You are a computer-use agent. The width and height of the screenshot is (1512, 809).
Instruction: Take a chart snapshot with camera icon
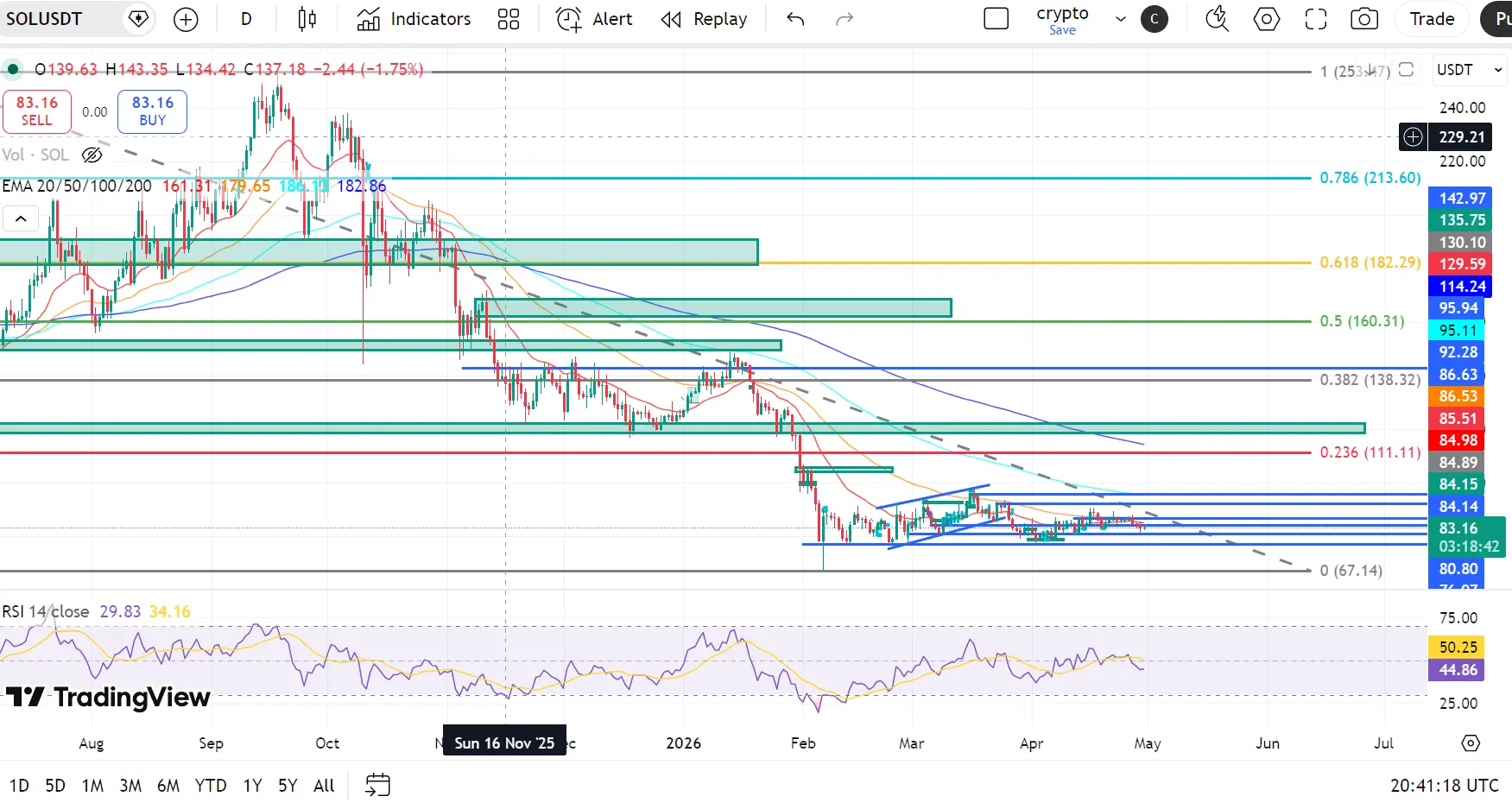[1364, 19]
